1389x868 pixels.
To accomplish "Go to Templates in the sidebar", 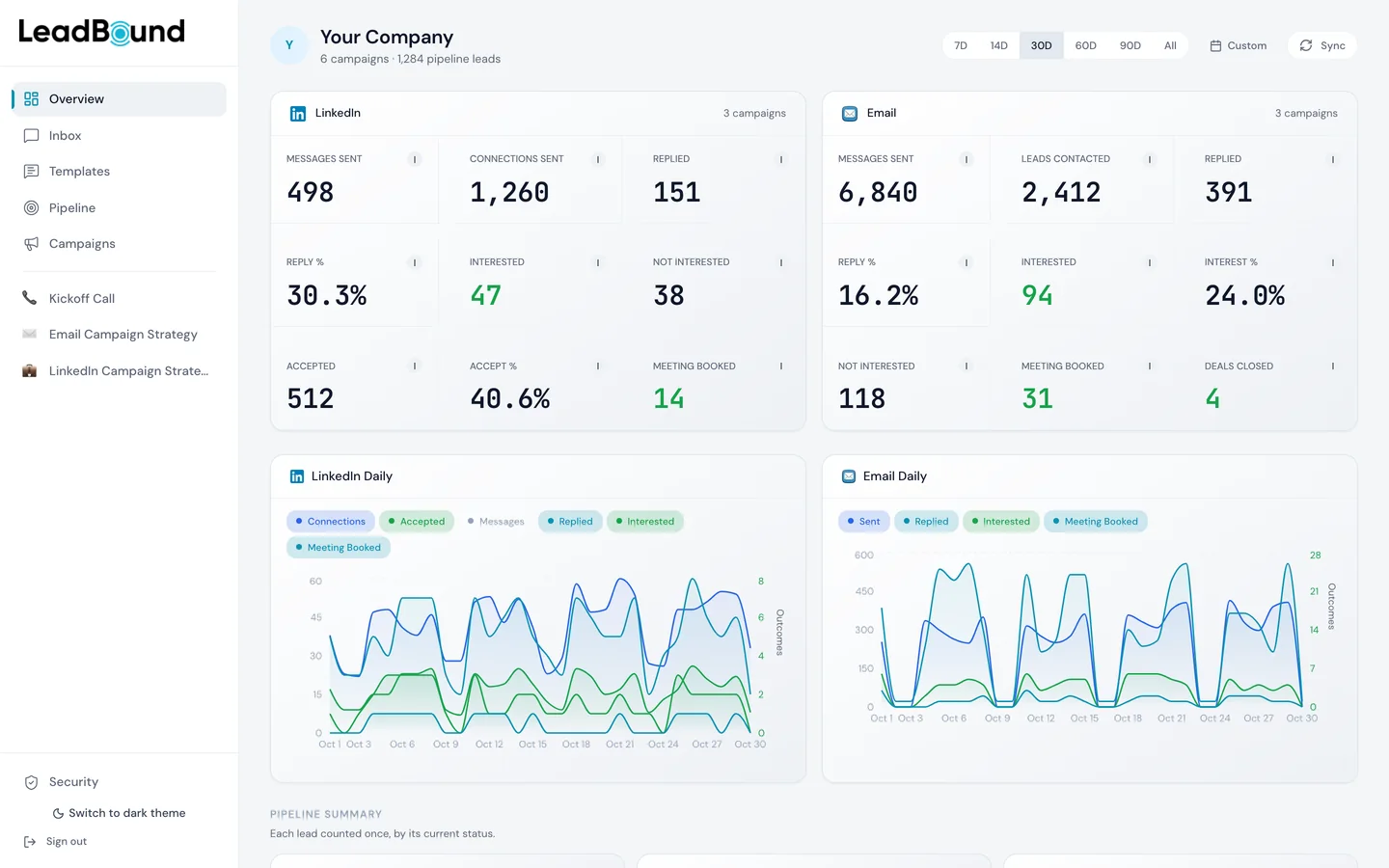I will click(120, 172).
